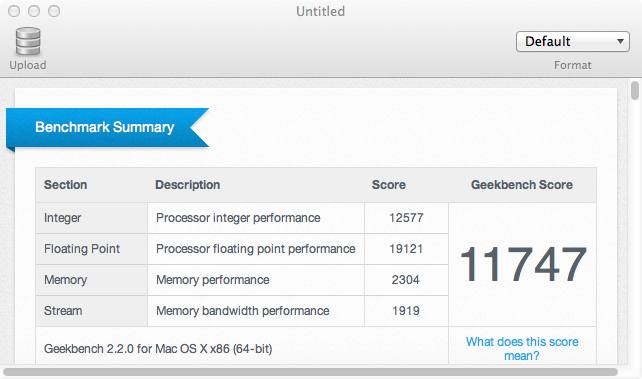Screen dimensions: 642x379
Task: Click the Upload database icon
Action: coord(28,41)
